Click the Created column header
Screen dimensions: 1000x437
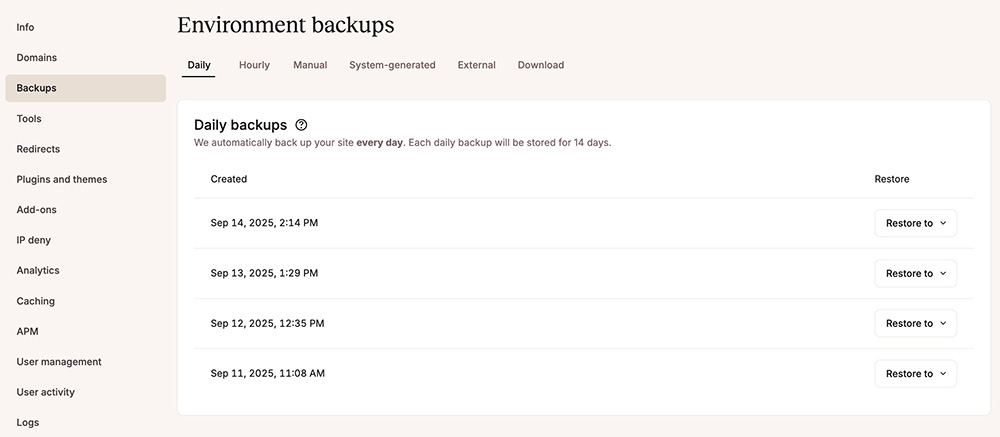tap(228, 179)
